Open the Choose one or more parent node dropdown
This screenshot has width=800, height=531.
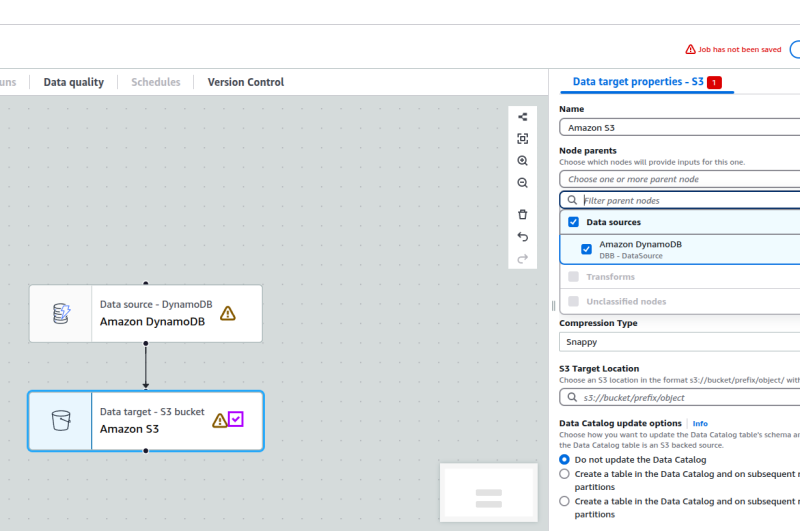[x=680, y=179]
